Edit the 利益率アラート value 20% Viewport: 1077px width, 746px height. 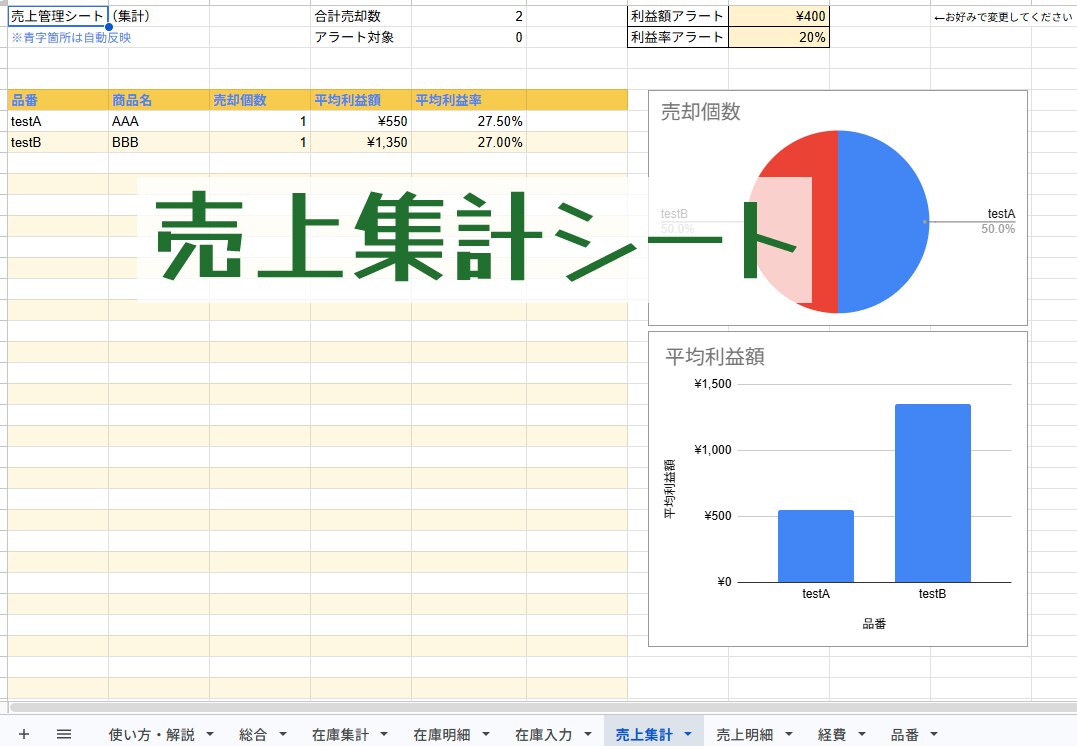[779, 37]
